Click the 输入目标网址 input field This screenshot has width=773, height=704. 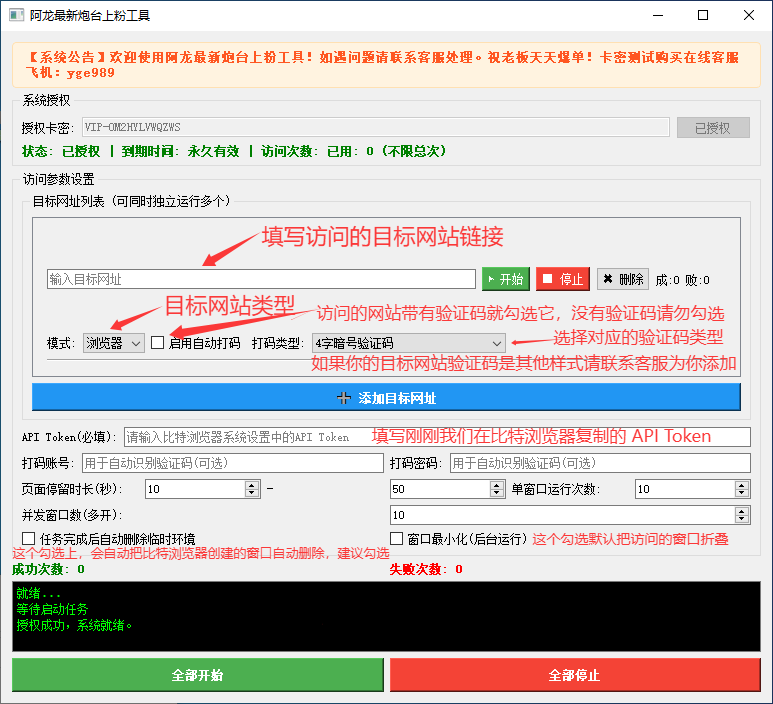point(260,279)
